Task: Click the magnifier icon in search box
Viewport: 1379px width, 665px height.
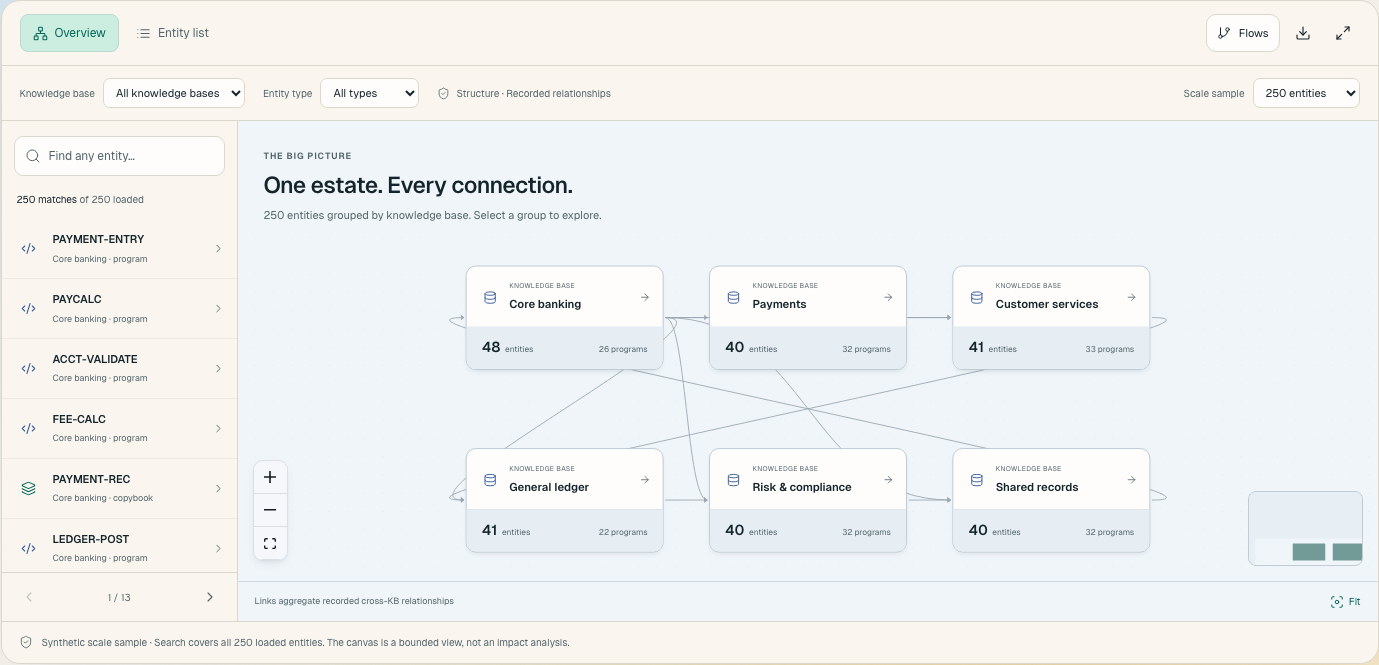Action: click(x=33, y=156)
